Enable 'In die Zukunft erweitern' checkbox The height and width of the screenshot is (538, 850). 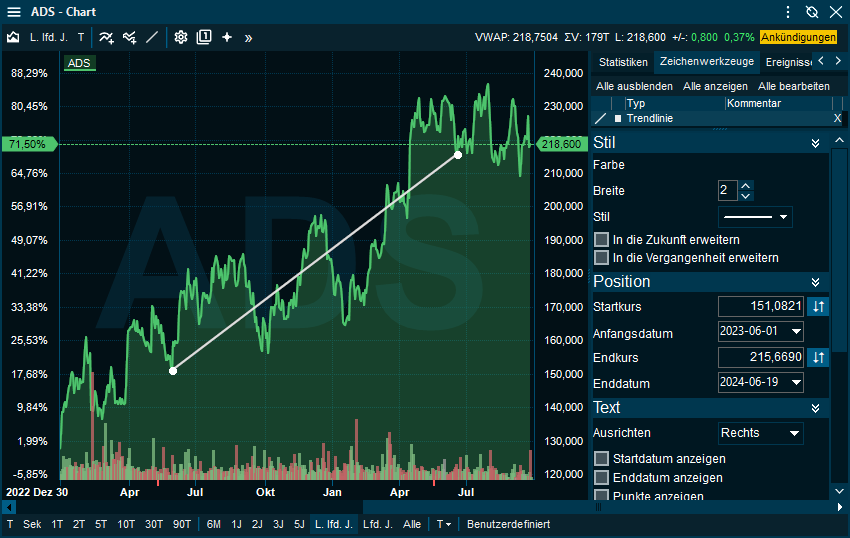601,240
